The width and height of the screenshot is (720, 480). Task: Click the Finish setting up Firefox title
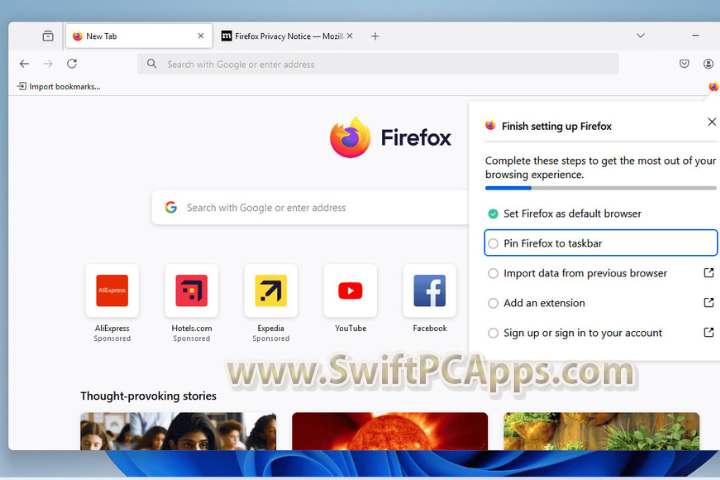[x=557, y=126]
